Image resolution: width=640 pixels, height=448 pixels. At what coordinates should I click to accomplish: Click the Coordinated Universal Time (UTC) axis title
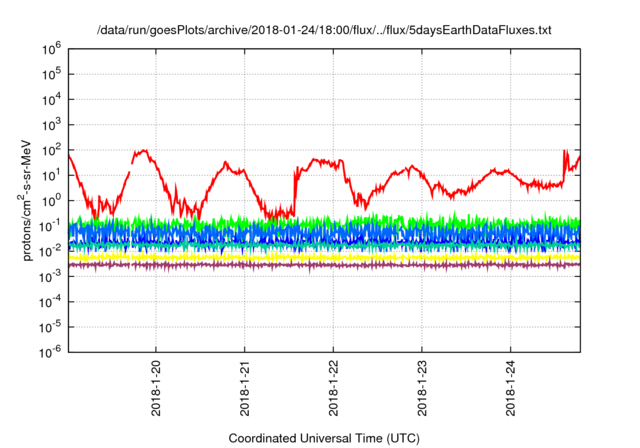coord(324,439)
